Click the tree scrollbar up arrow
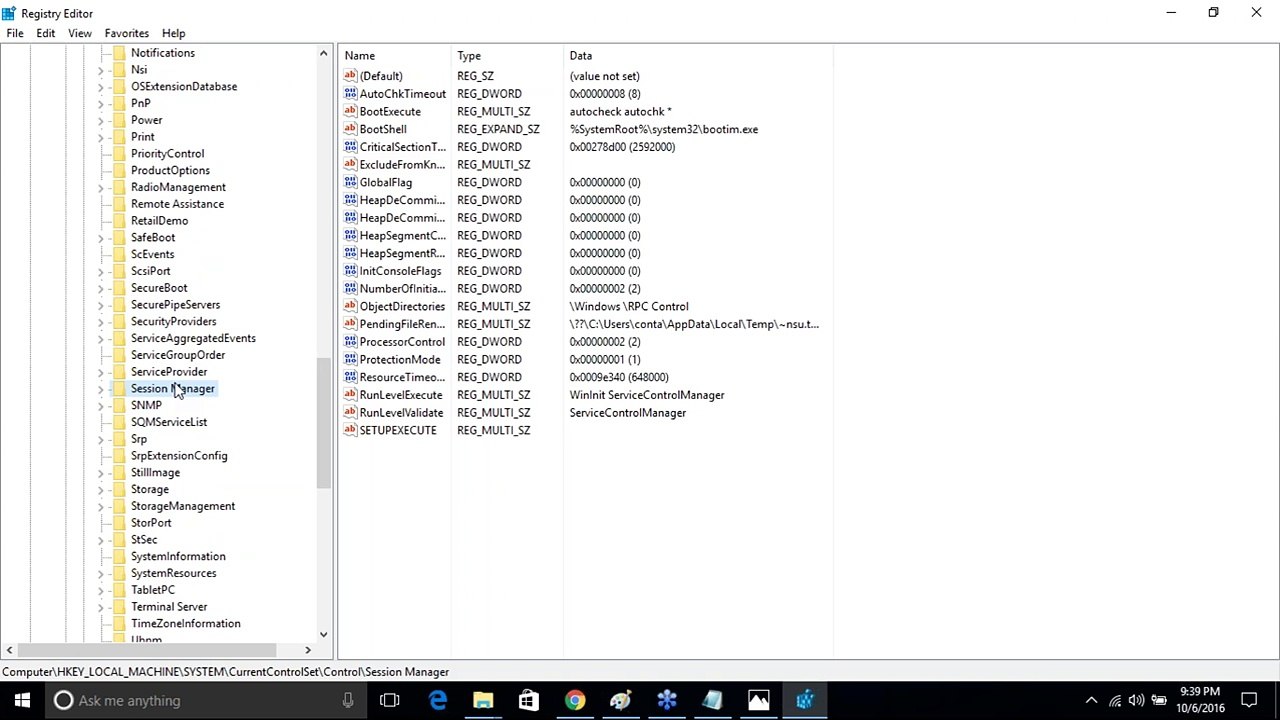 point(324,53)
